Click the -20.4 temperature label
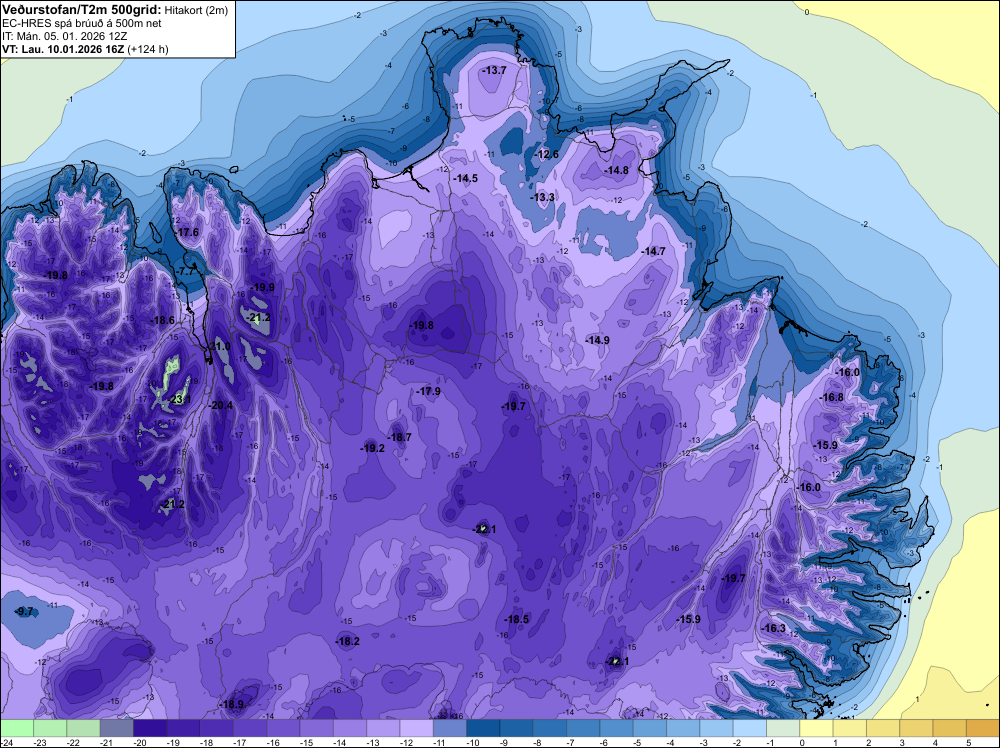The height and width of the screenshot is (748, 1000). pyautogui.click(x=220, y=405)
